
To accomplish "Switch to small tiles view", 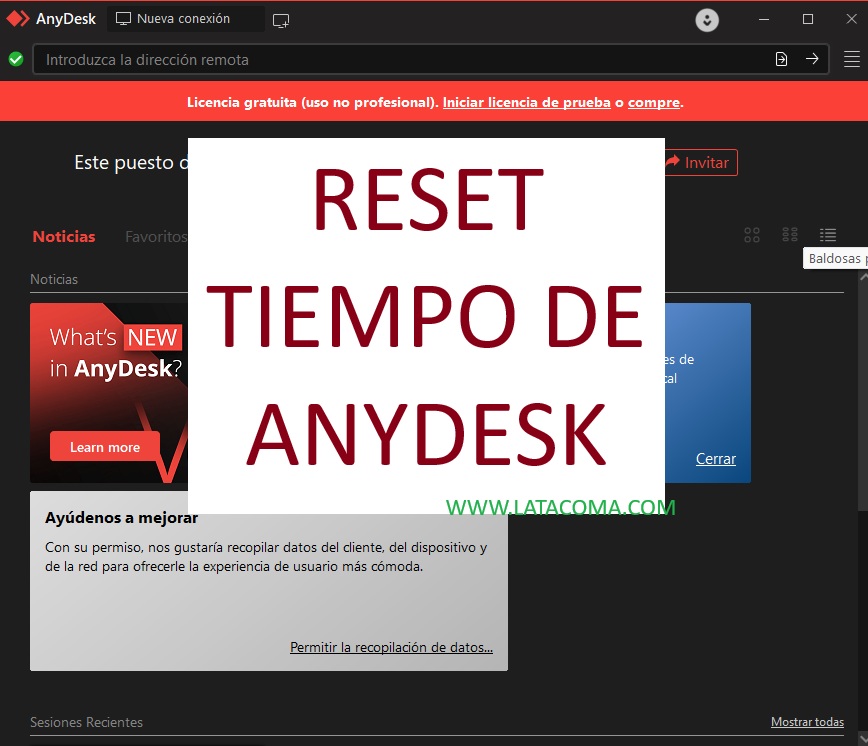I will (790, 235).
